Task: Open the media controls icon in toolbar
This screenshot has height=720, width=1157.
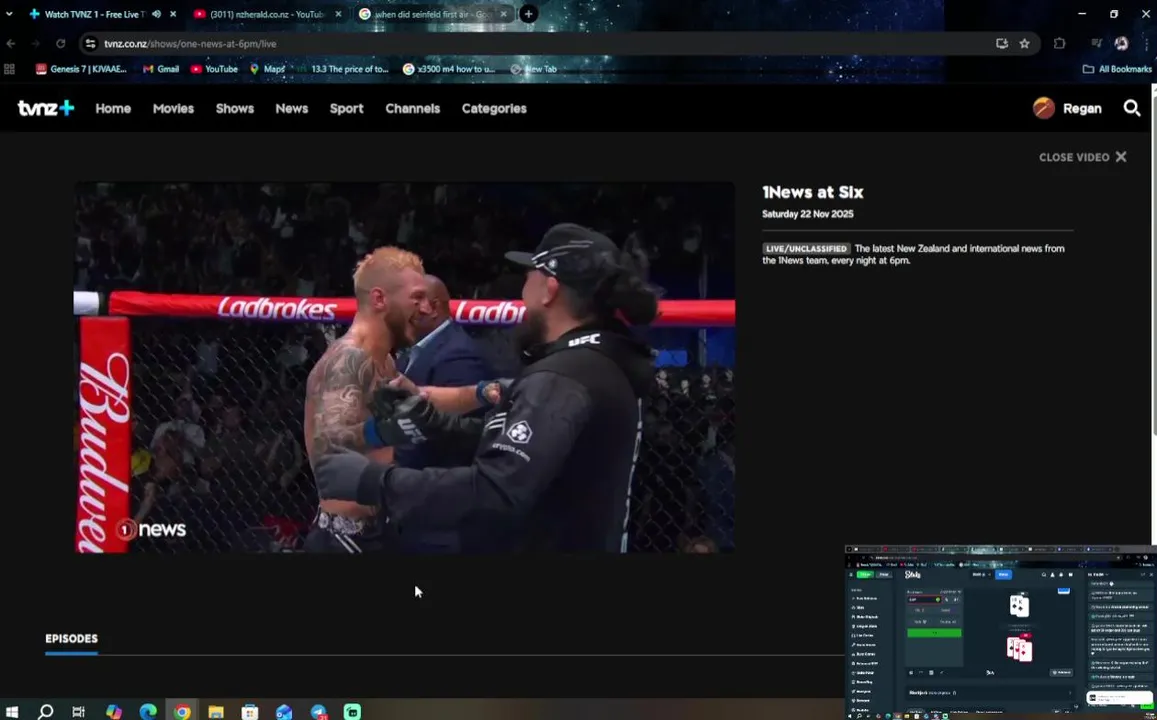Action: point(1096,44)
